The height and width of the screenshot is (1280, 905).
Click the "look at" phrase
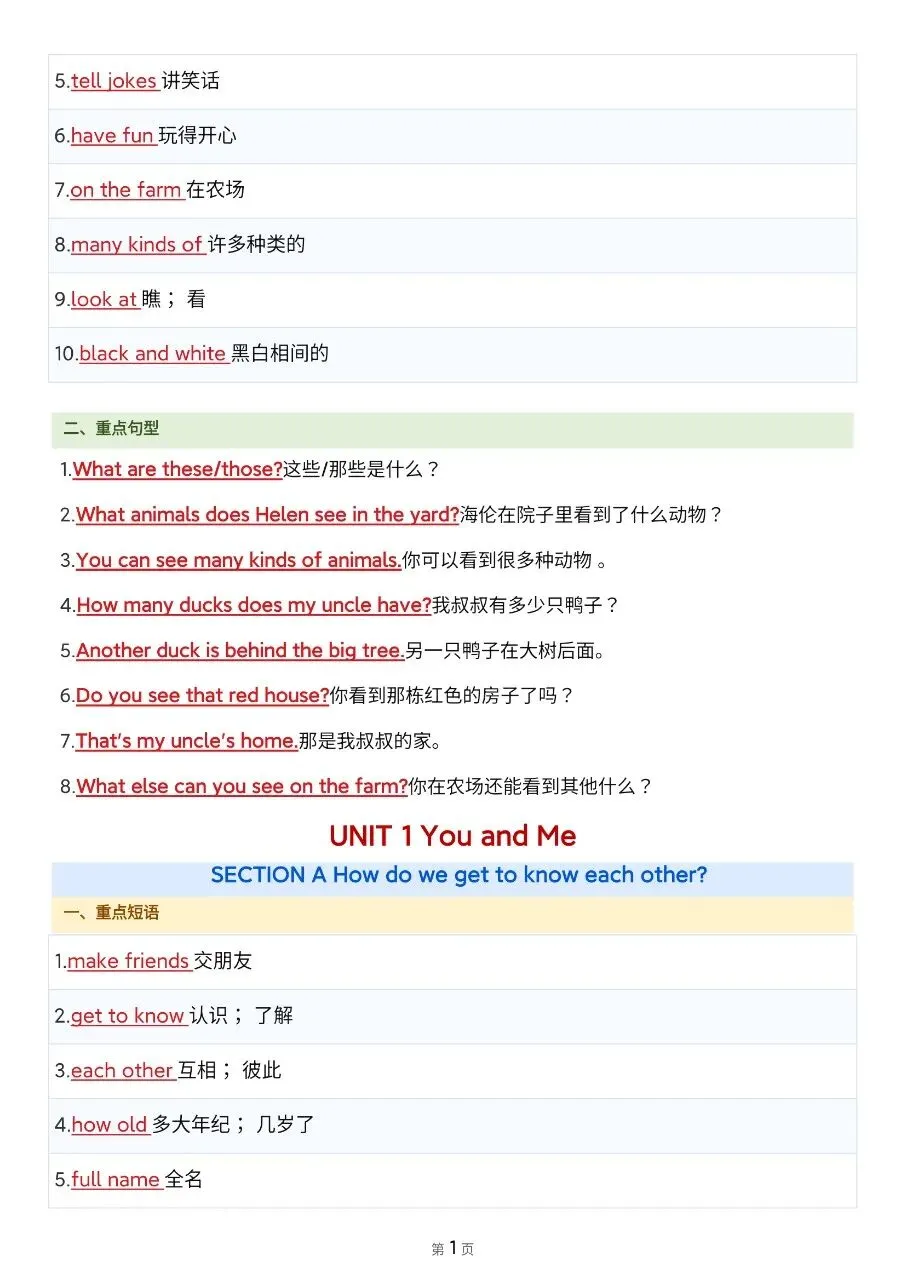coord(104,298)
